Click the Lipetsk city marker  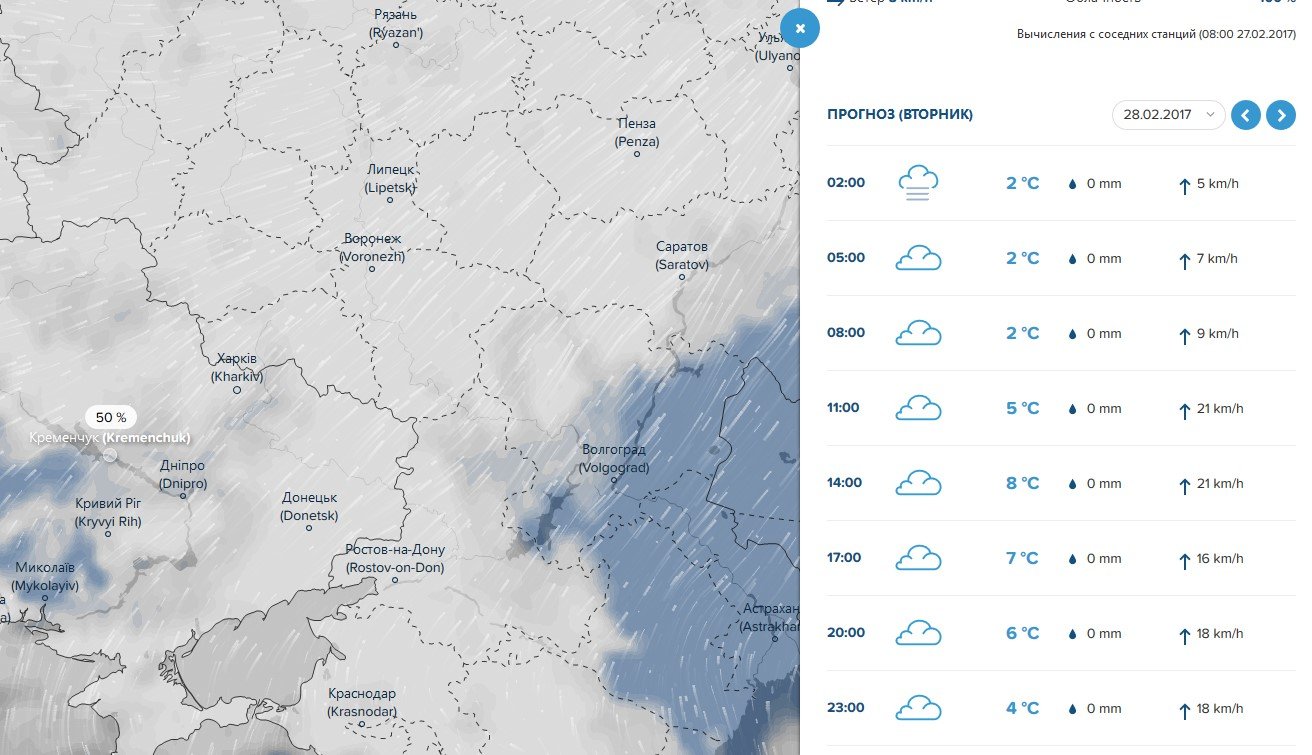[390, 200]
